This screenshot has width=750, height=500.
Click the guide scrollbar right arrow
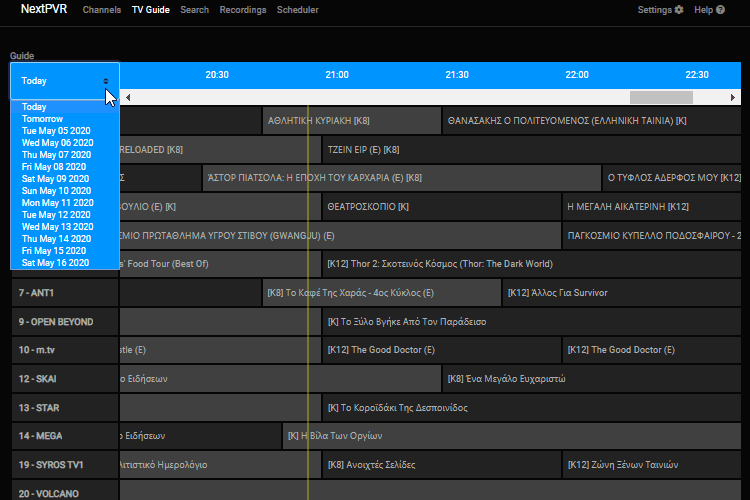(732, 98)
